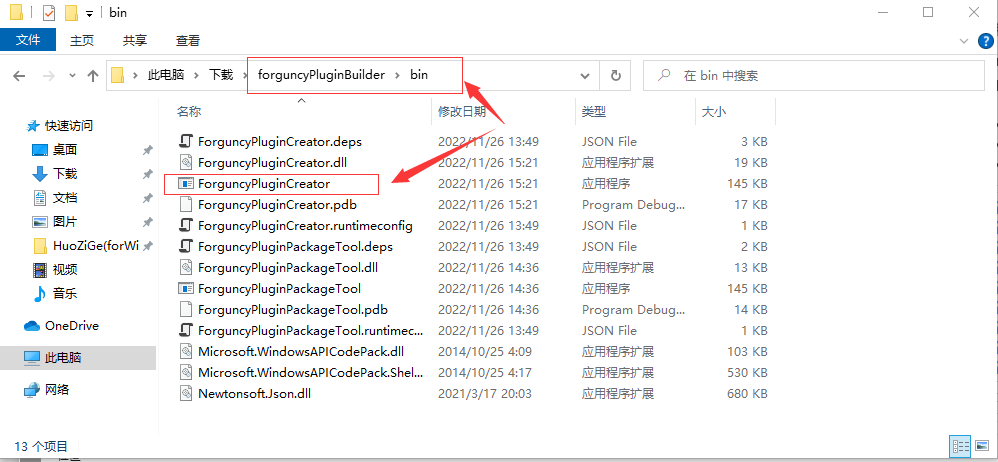Viewport: 998px width, 462px height.
Task: Select the file Microsoft.WindowsAPICodePack.Shel...
Action: [310, 372]
